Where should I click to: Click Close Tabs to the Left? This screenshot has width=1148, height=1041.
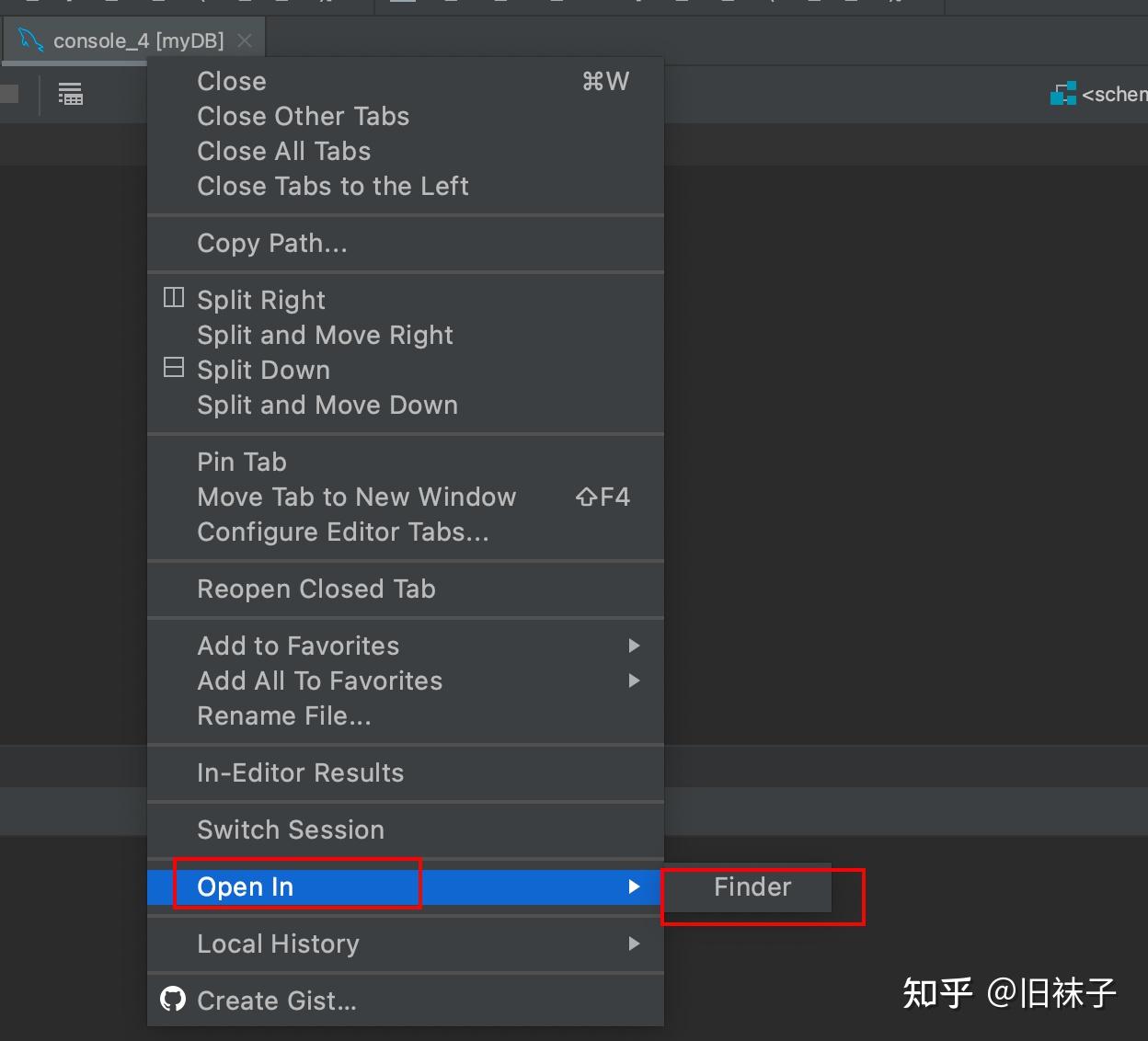click(333, 186)
